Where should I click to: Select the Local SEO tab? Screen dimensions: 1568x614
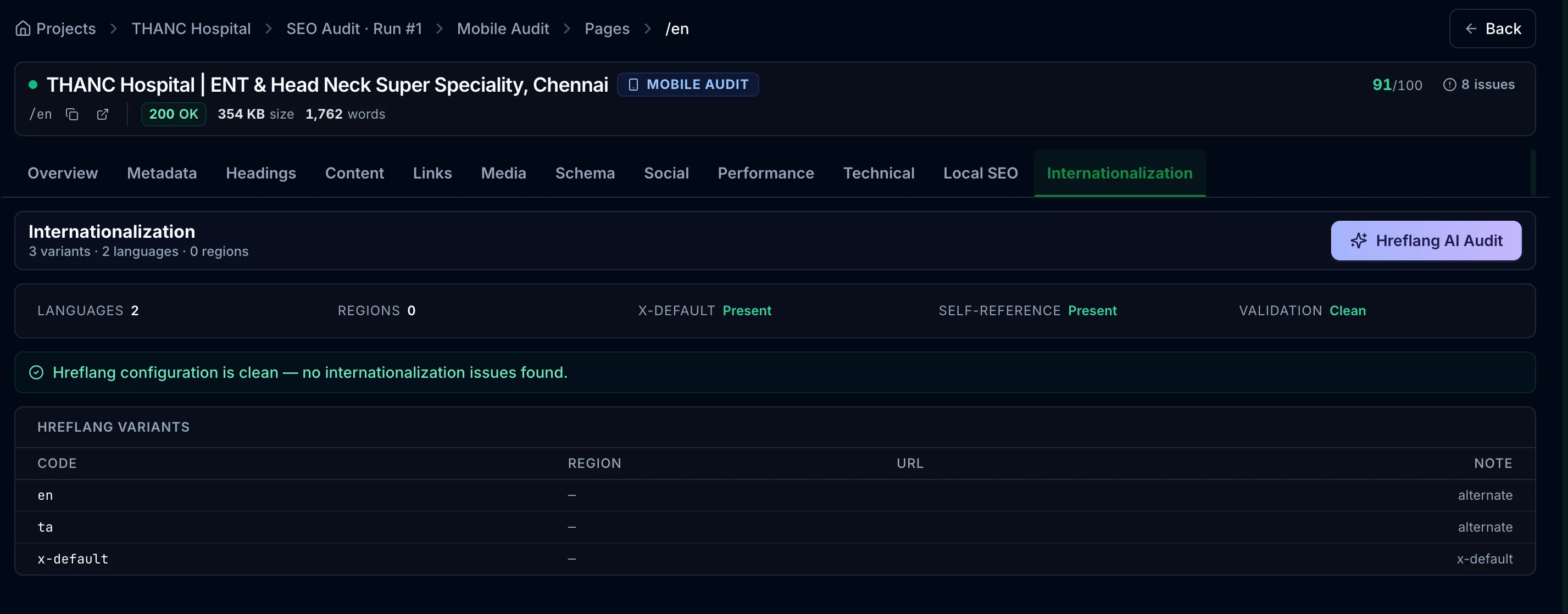[980, 174]
